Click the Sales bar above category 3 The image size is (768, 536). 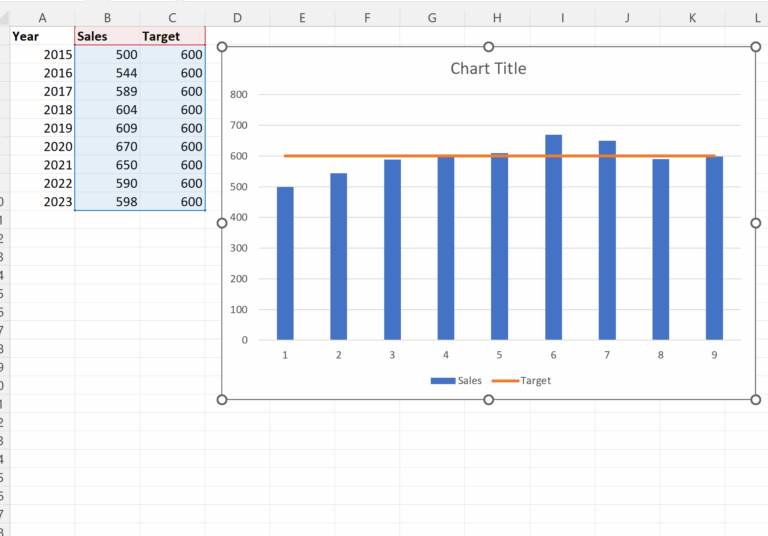[x=392, y=249]
